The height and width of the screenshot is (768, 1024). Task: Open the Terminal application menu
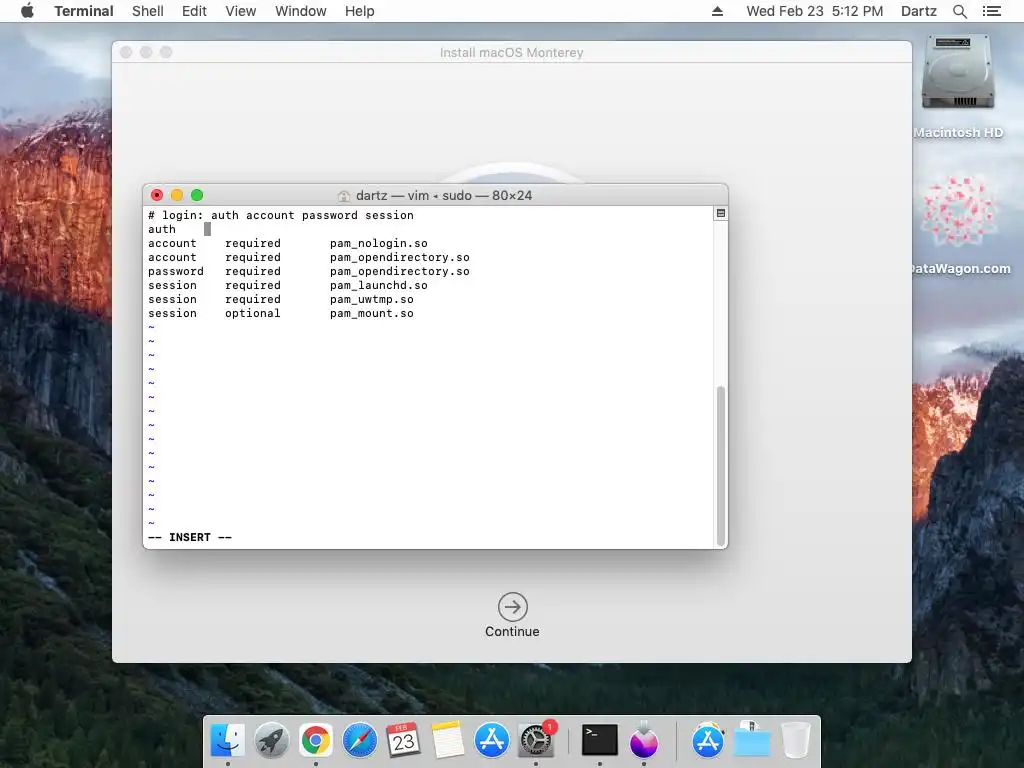[x=84, y=11]
